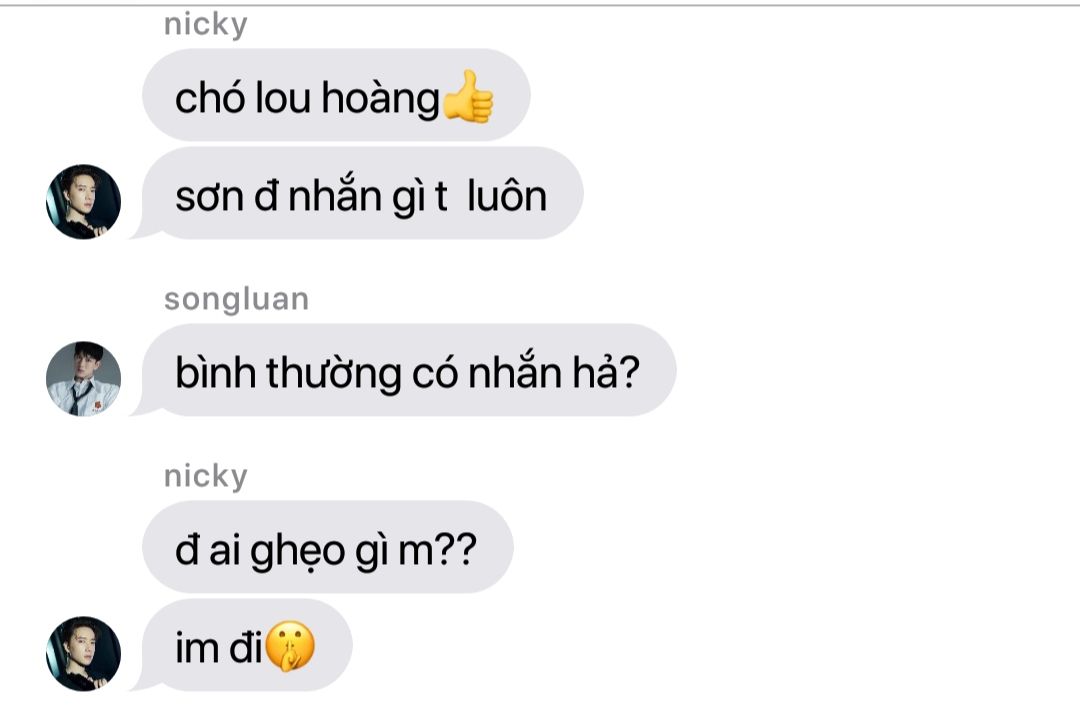
Task: Click the word "hoàng" in first message
Action: coord(380,98)
